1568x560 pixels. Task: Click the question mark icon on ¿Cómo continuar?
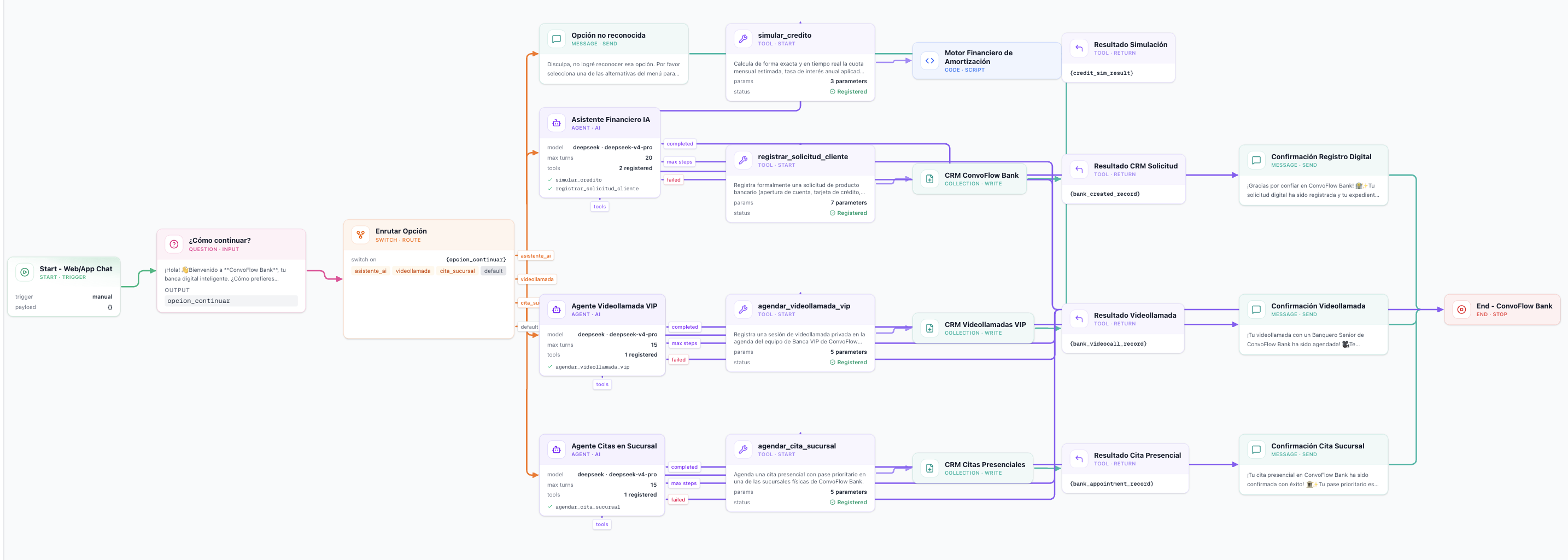(174, 244)
